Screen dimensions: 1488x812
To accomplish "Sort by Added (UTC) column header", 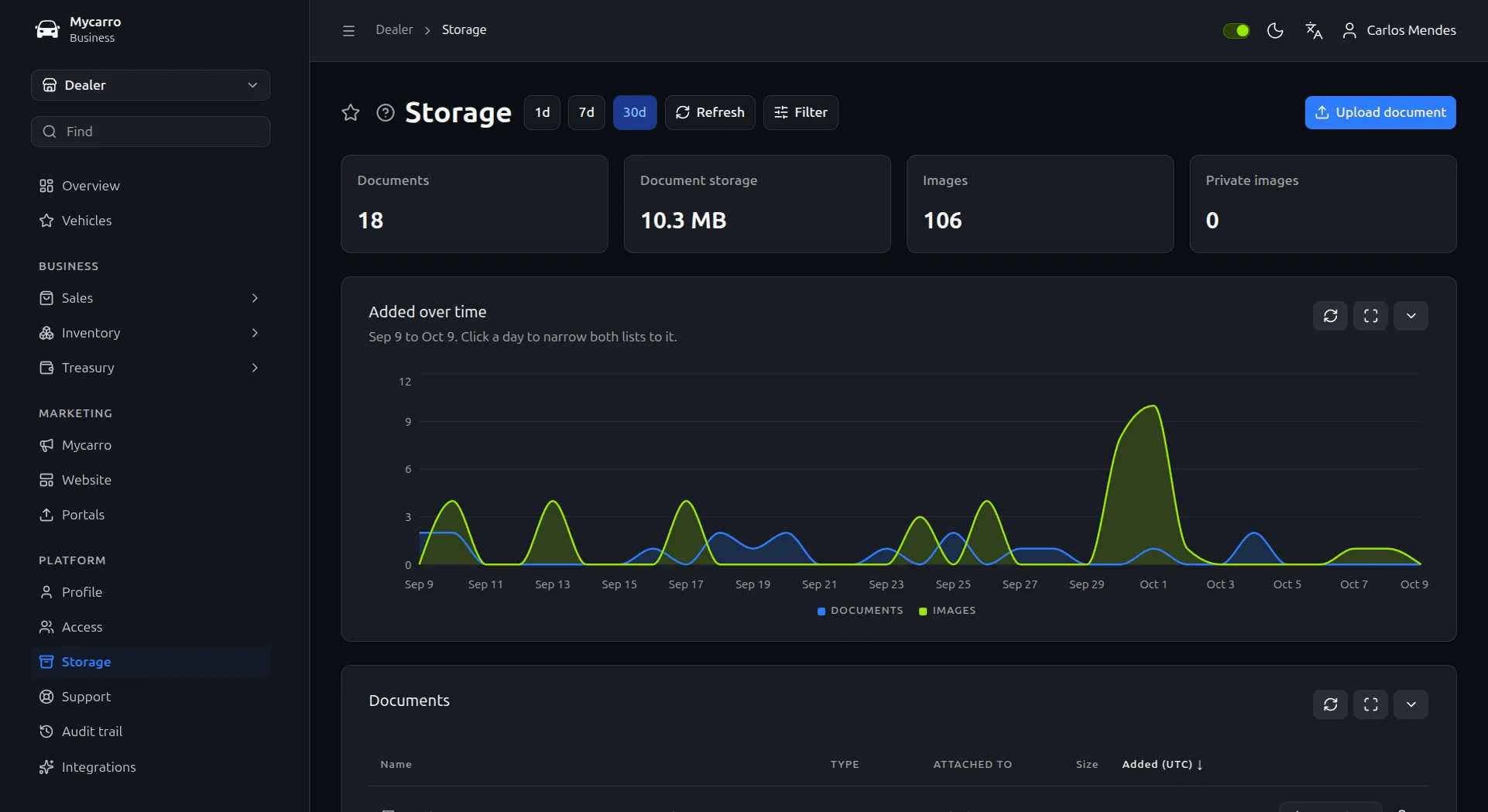I will pos(1162,764).
